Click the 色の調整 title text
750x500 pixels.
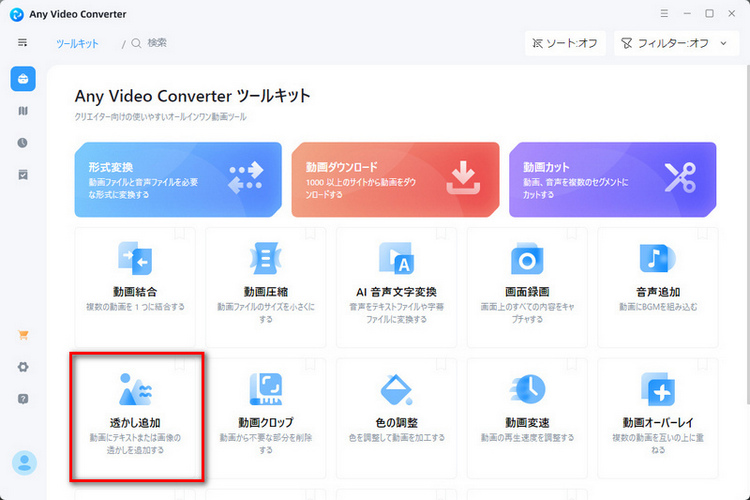tap(397, 423)
